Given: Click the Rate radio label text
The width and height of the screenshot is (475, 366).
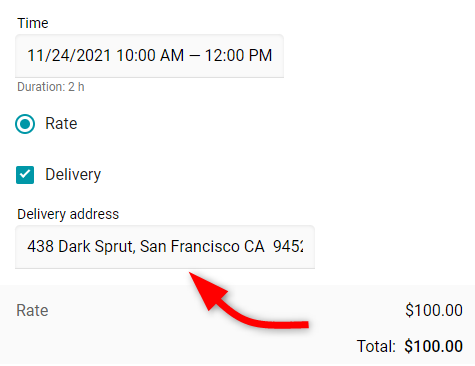Looking at the screenshot, I should (x=61, y=124).
